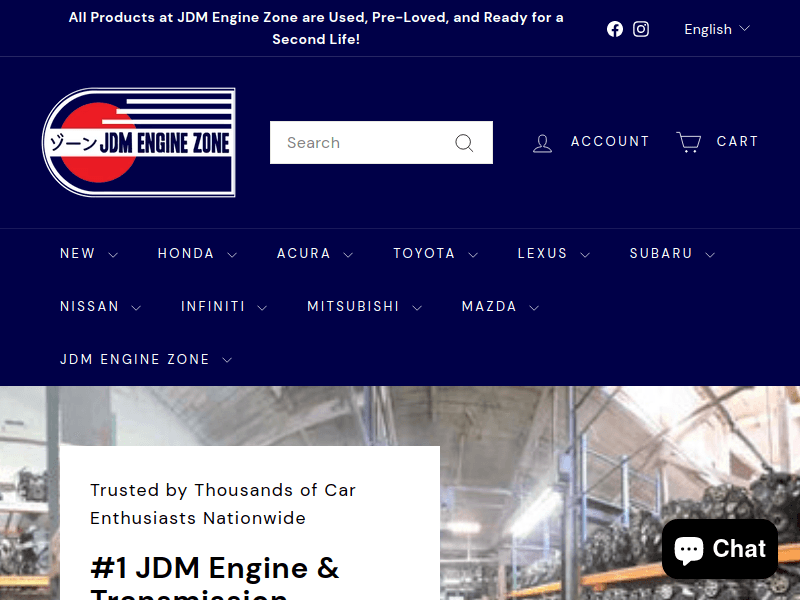The width and height of the screenshot is (800, 600).
Task: Open the Facebook page icon
Action: coord(614,29)
